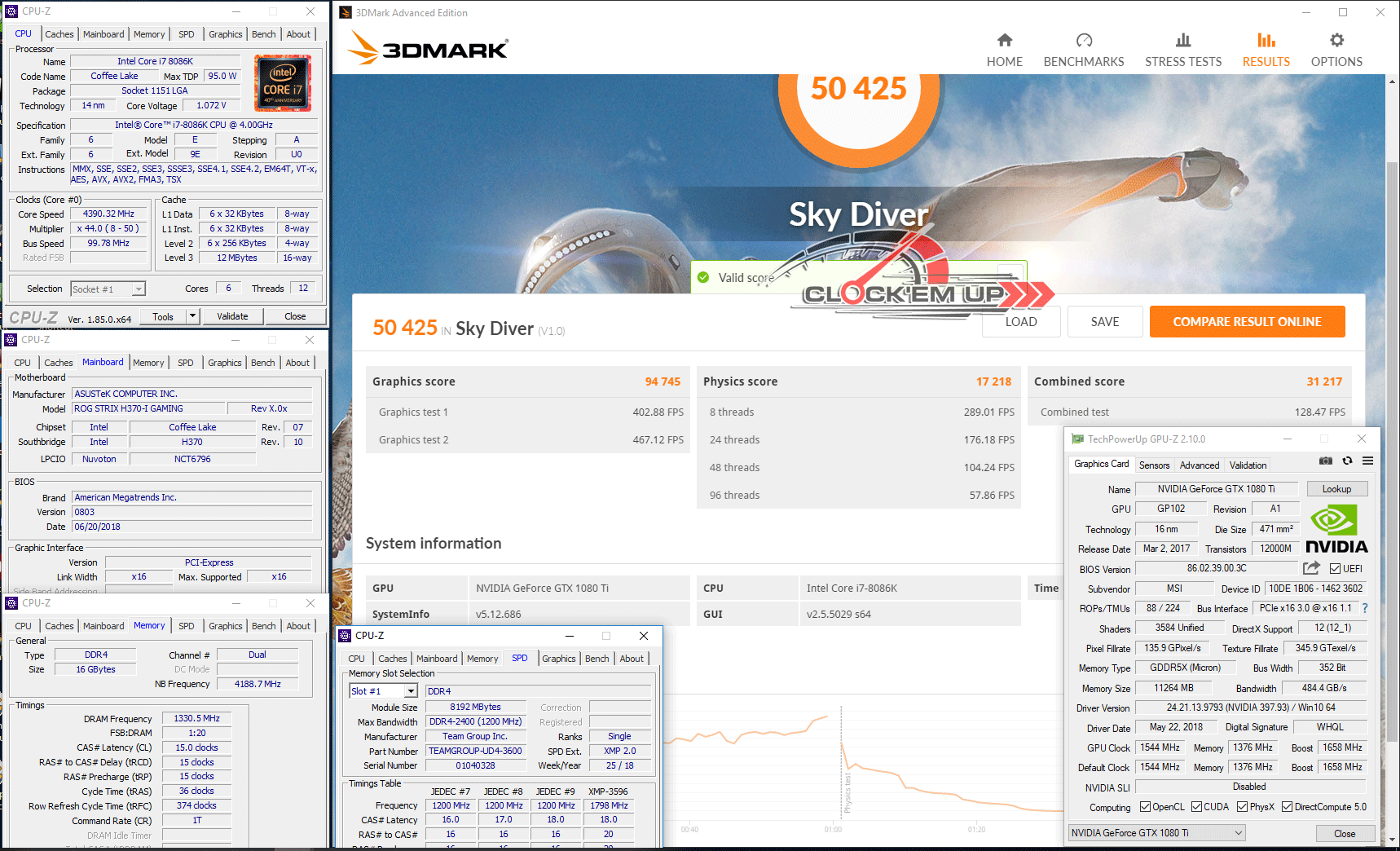Open the GPU selection dropdown in GPU-Z

1238,833
